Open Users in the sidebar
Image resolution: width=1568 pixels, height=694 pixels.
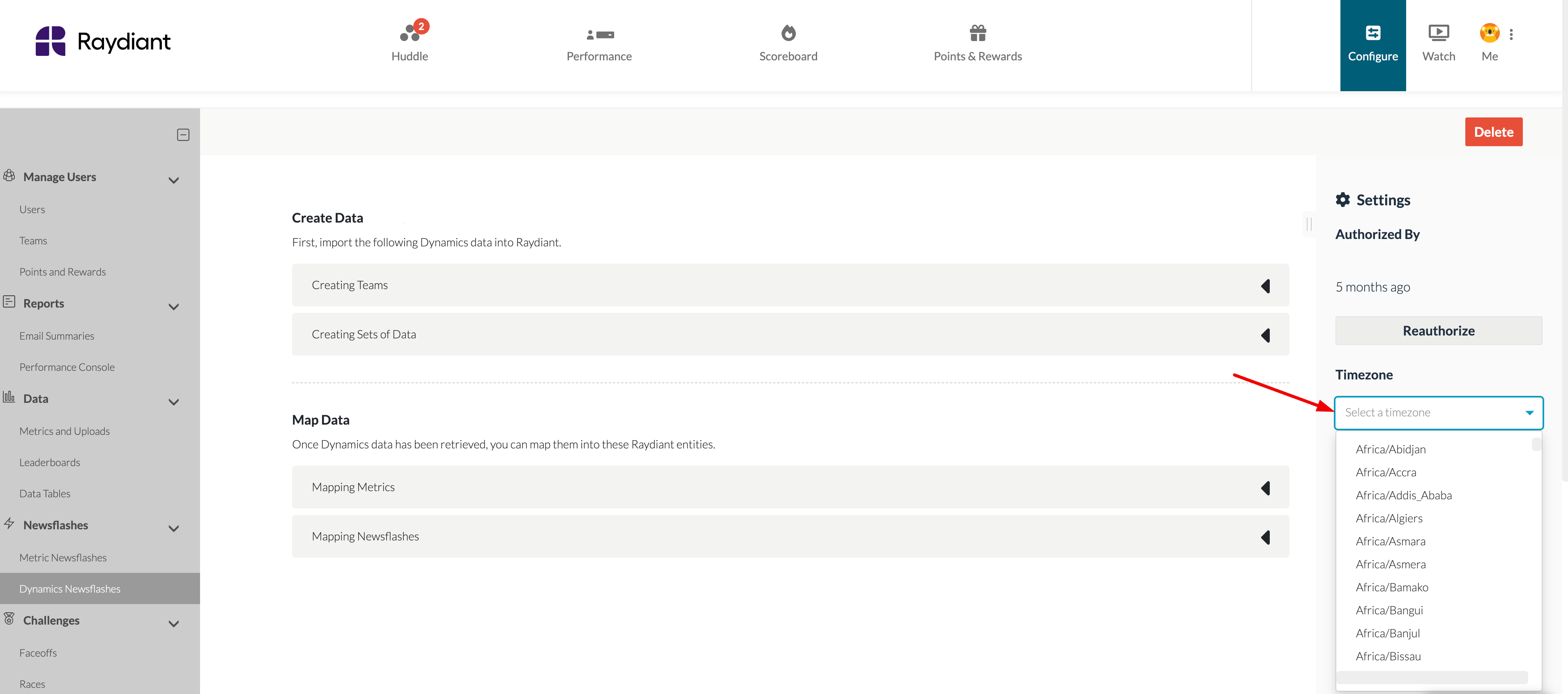(x=32, y=209)
